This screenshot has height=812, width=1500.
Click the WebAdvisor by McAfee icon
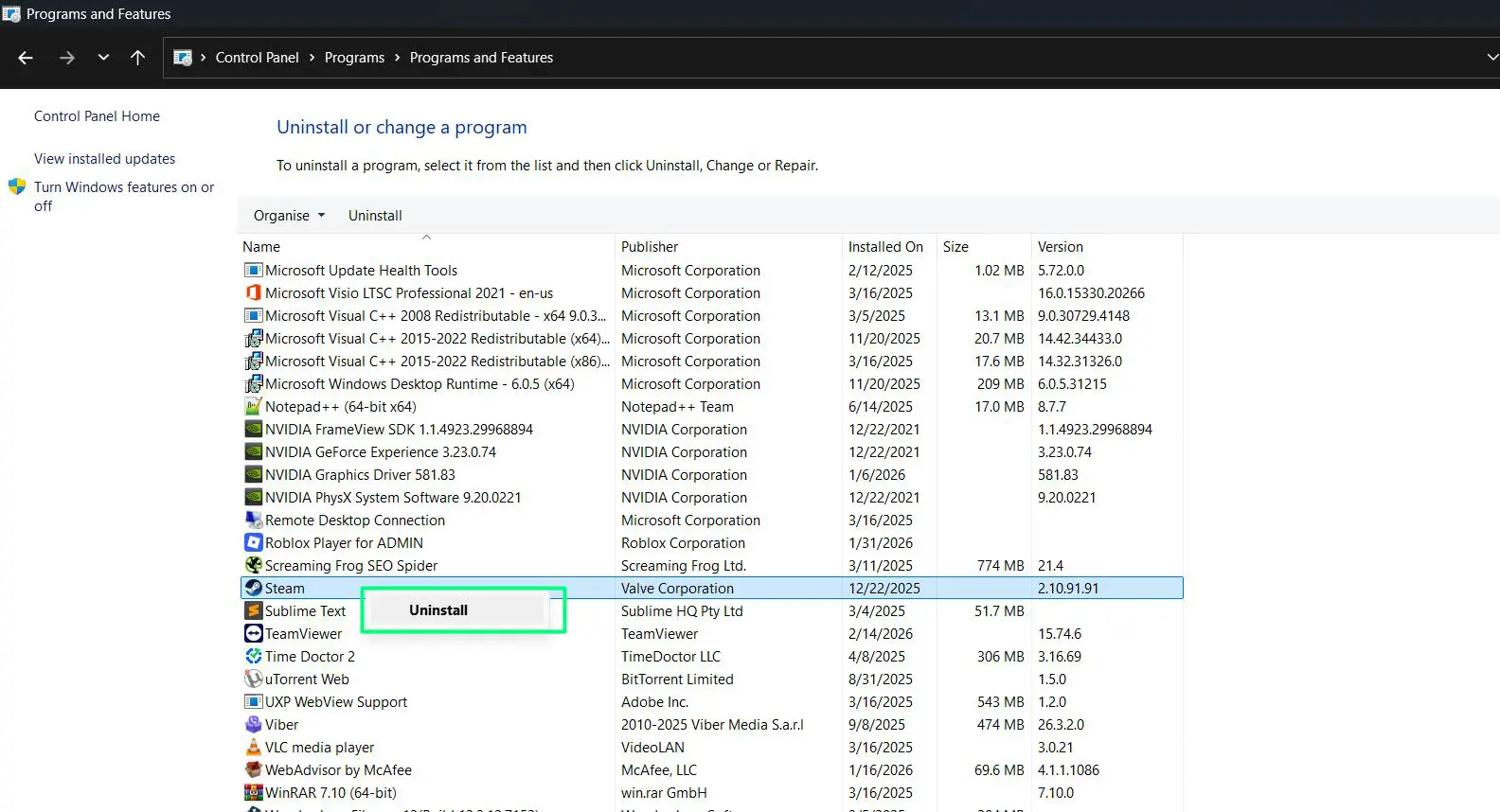[254, 769]
